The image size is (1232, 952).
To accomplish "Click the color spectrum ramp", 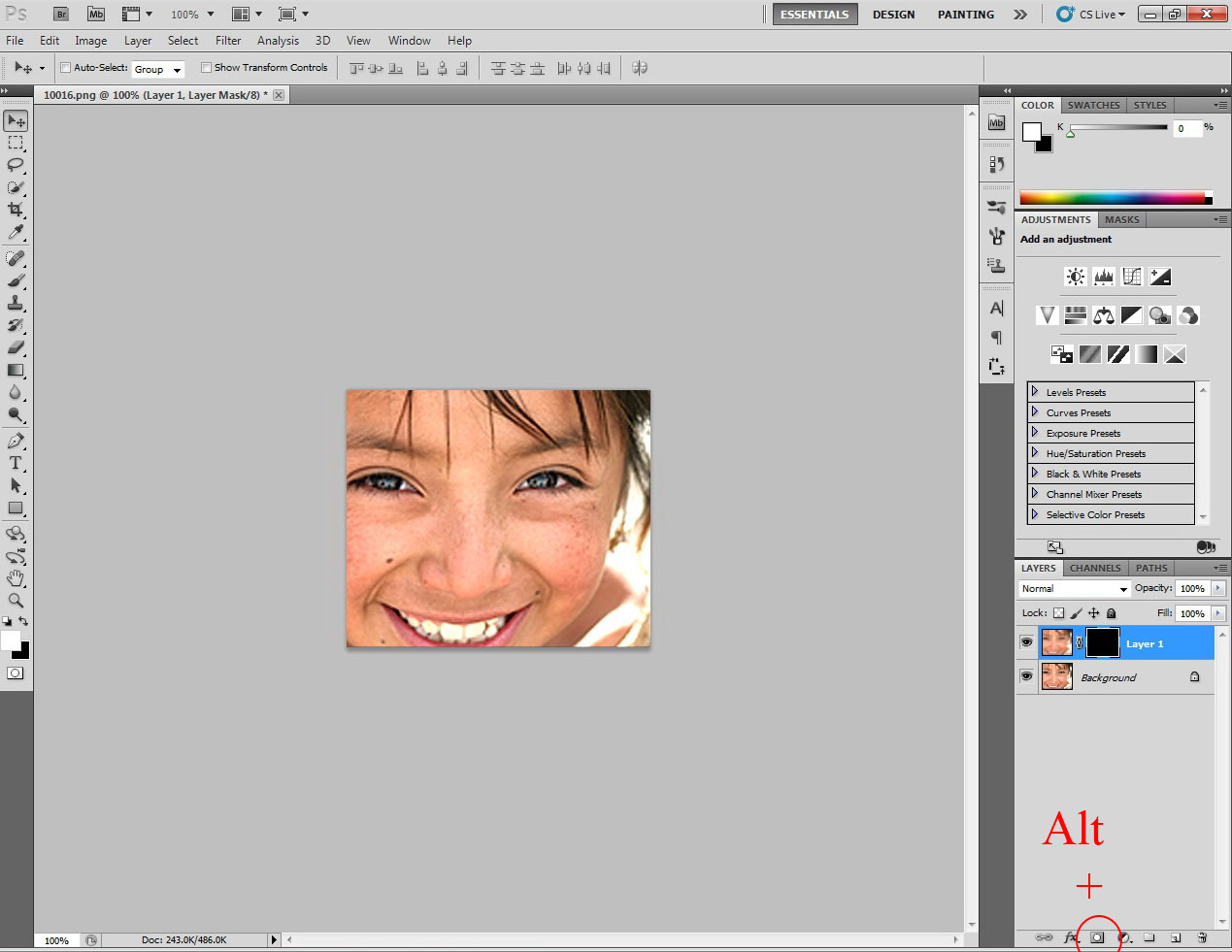I will point(1112,198).
